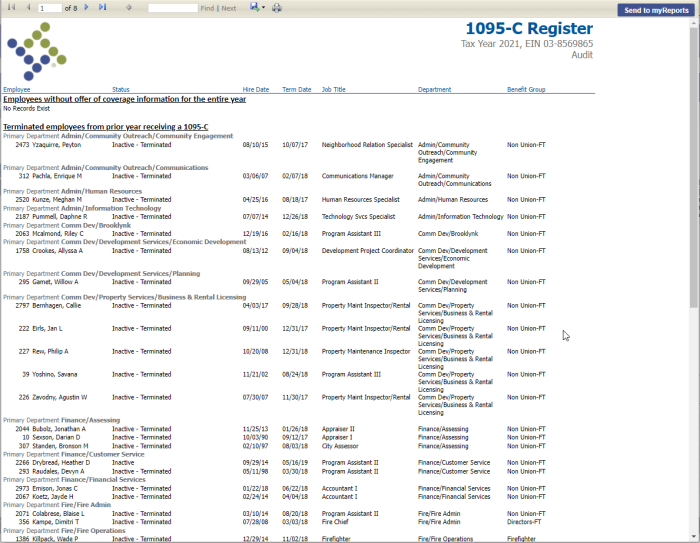Click the Benefit Group column header
The image size is (700, 543).
pyautogui.click(x=526, y=89)
